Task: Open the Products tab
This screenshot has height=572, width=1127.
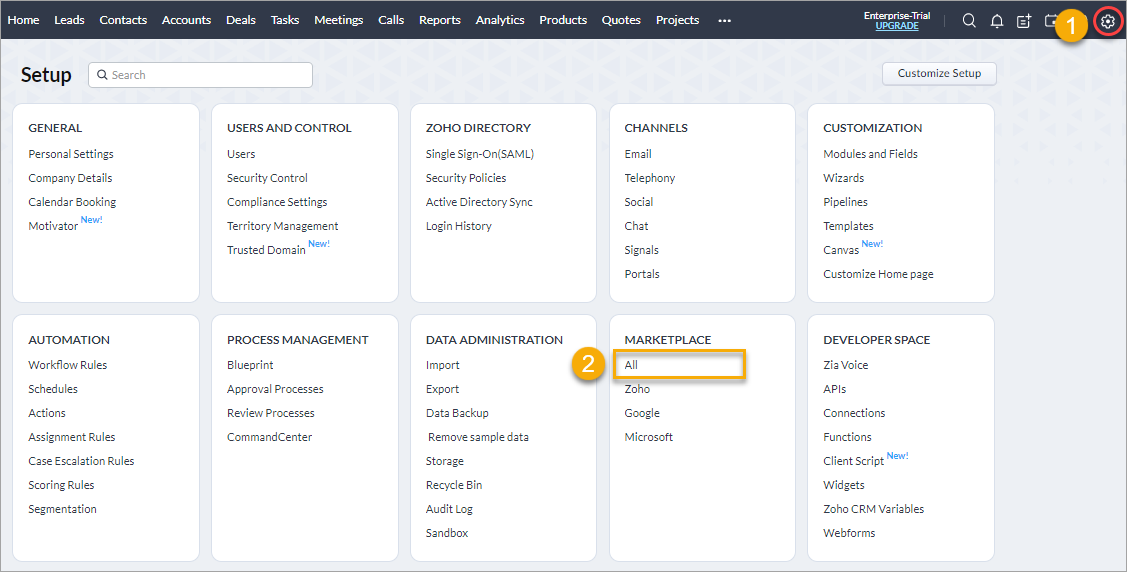Action: pos(563,20)
